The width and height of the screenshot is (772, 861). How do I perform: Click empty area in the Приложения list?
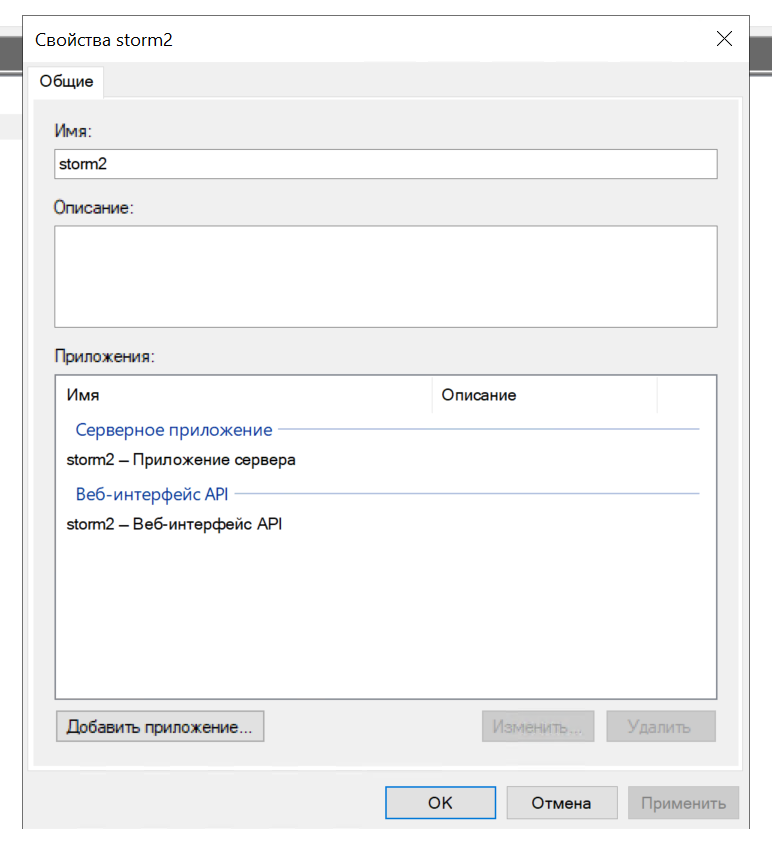(x=385, y=620)
